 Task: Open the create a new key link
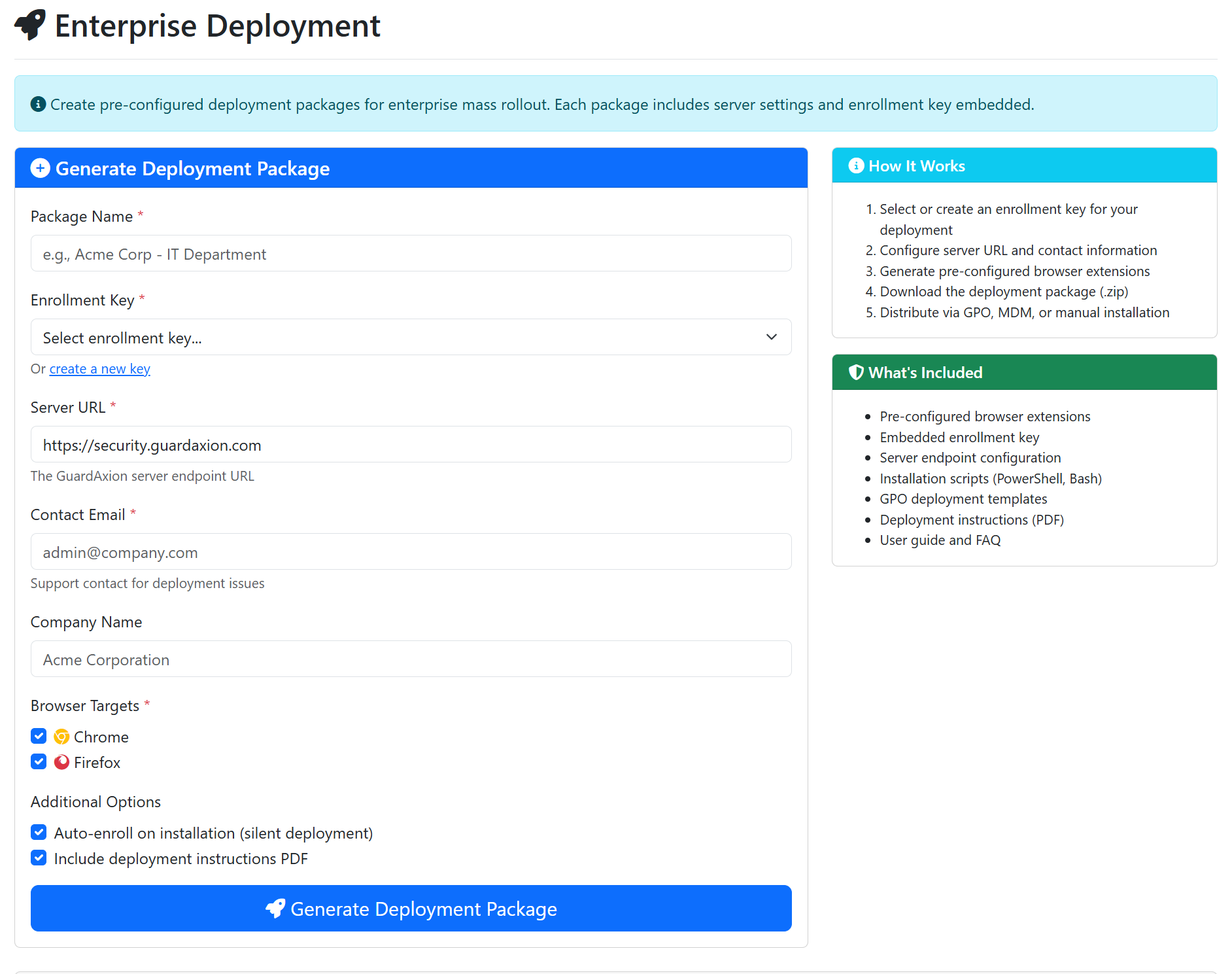99,368
